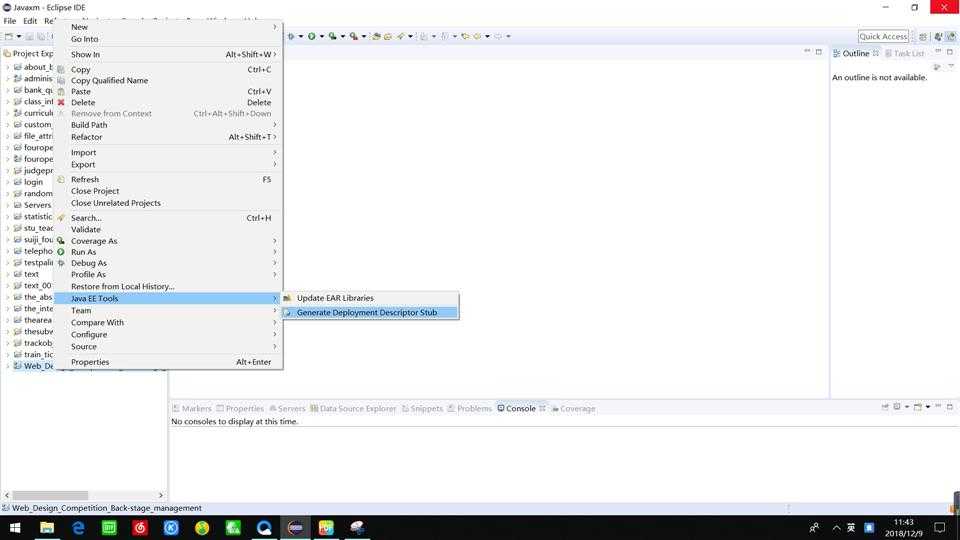The width and height of the screenshot is (960, 540).
Task: Maximize the Outline view panel
Action: coord(950,52)
